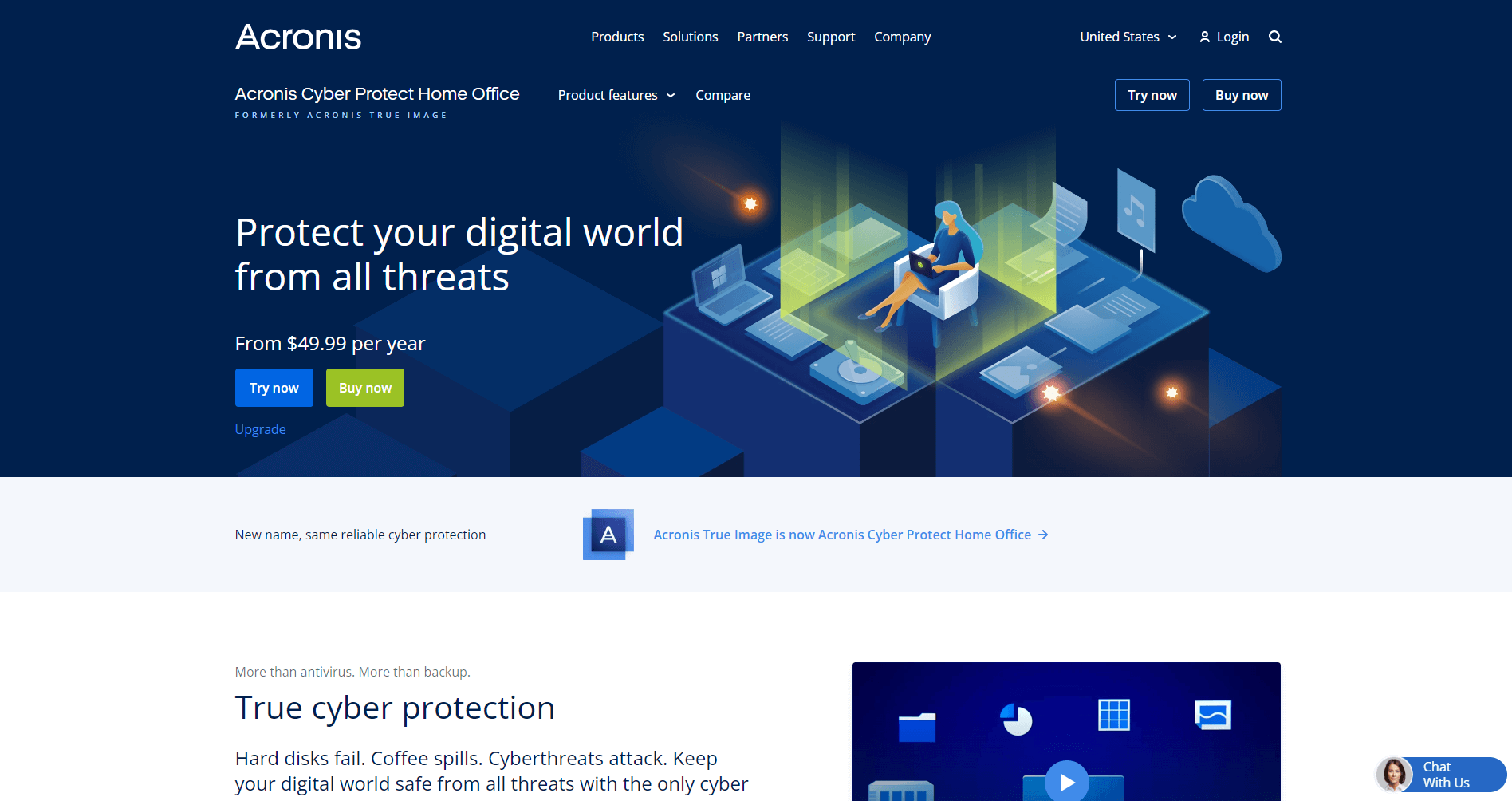
Task: Click 'More than antivirus. More than backup.' text
Action: tap(352, 672)
